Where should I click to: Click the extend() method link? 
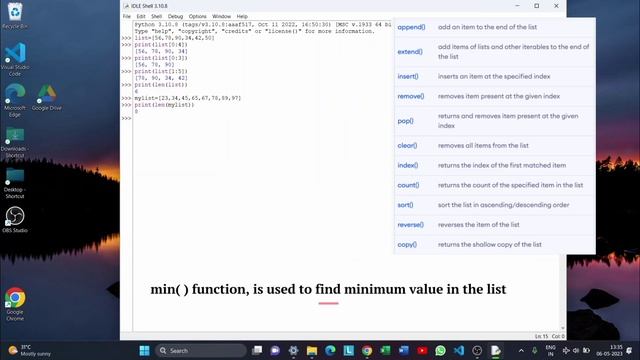click(410, 52)
